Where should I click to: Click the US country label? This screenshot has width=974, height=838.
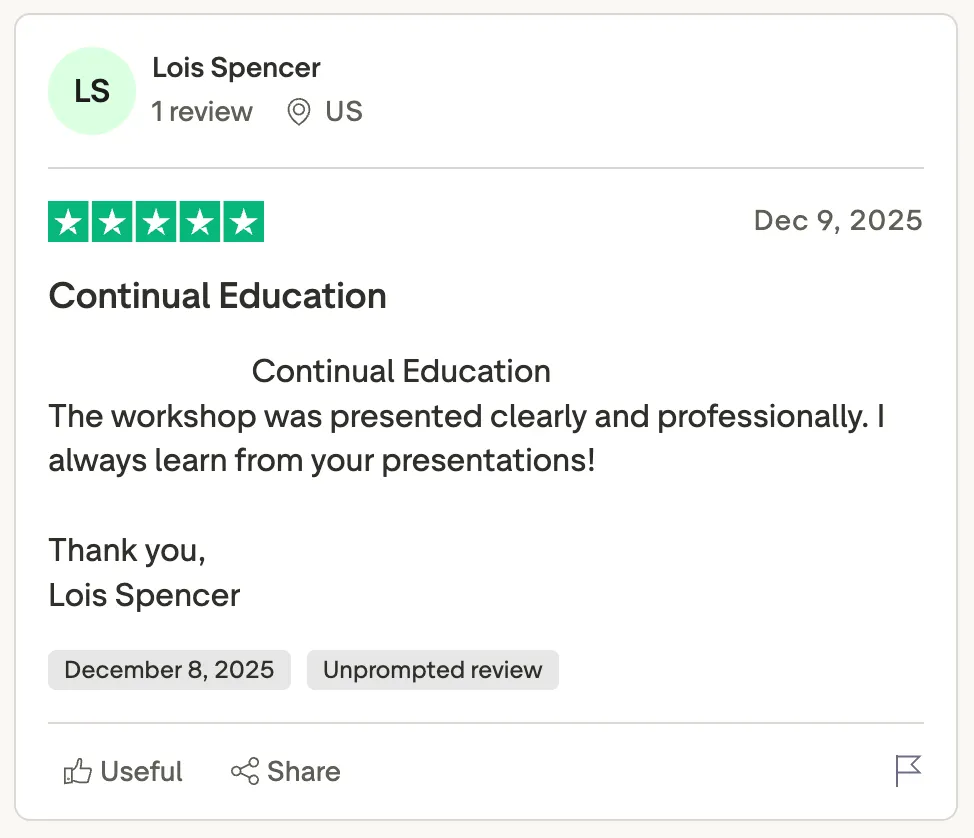[344, 111]
